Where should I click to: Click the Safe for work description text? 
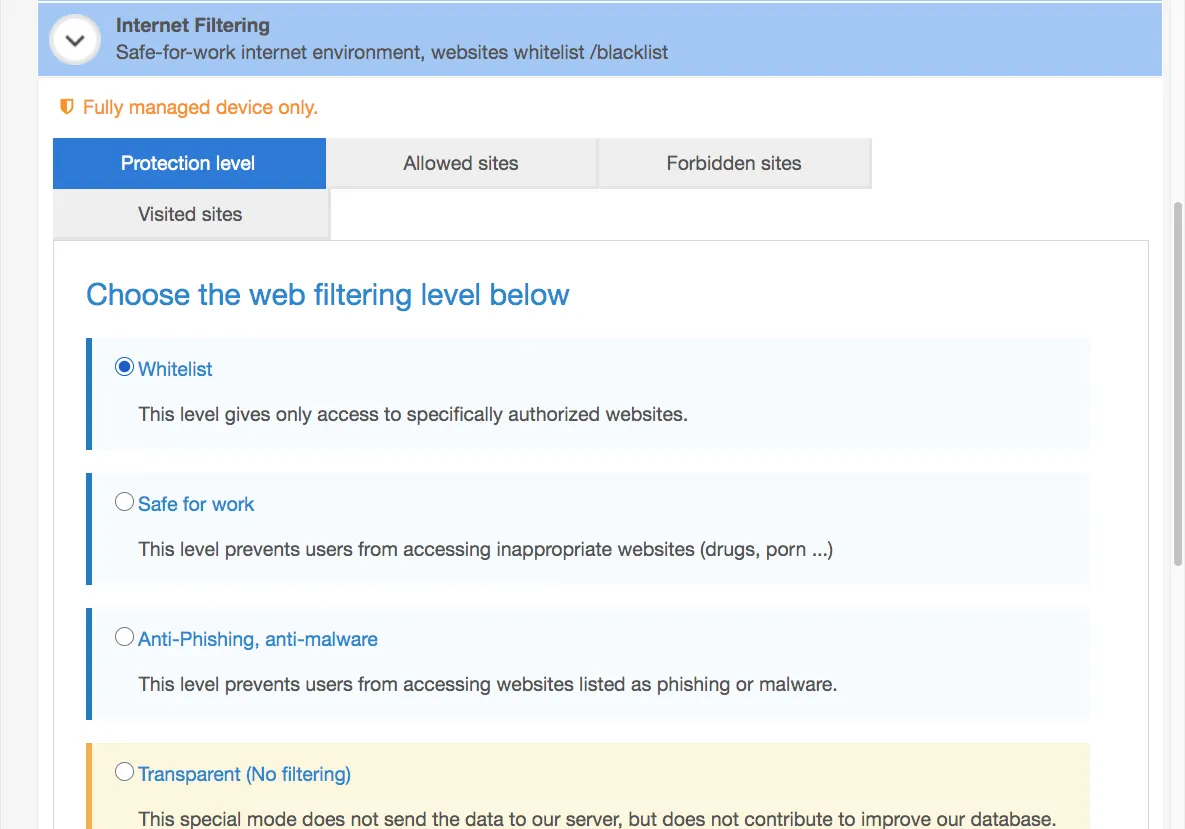click(x=485, y=549)
